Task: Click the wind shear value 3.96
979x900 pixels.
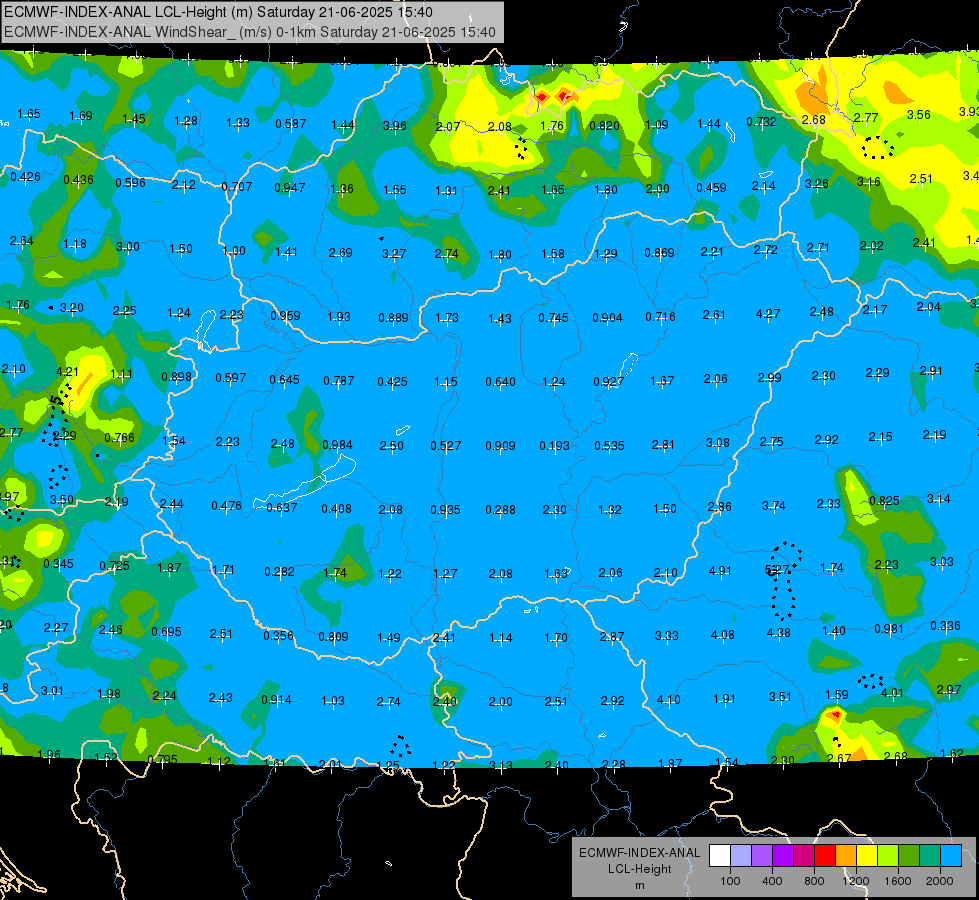Action: coord(395,126)
